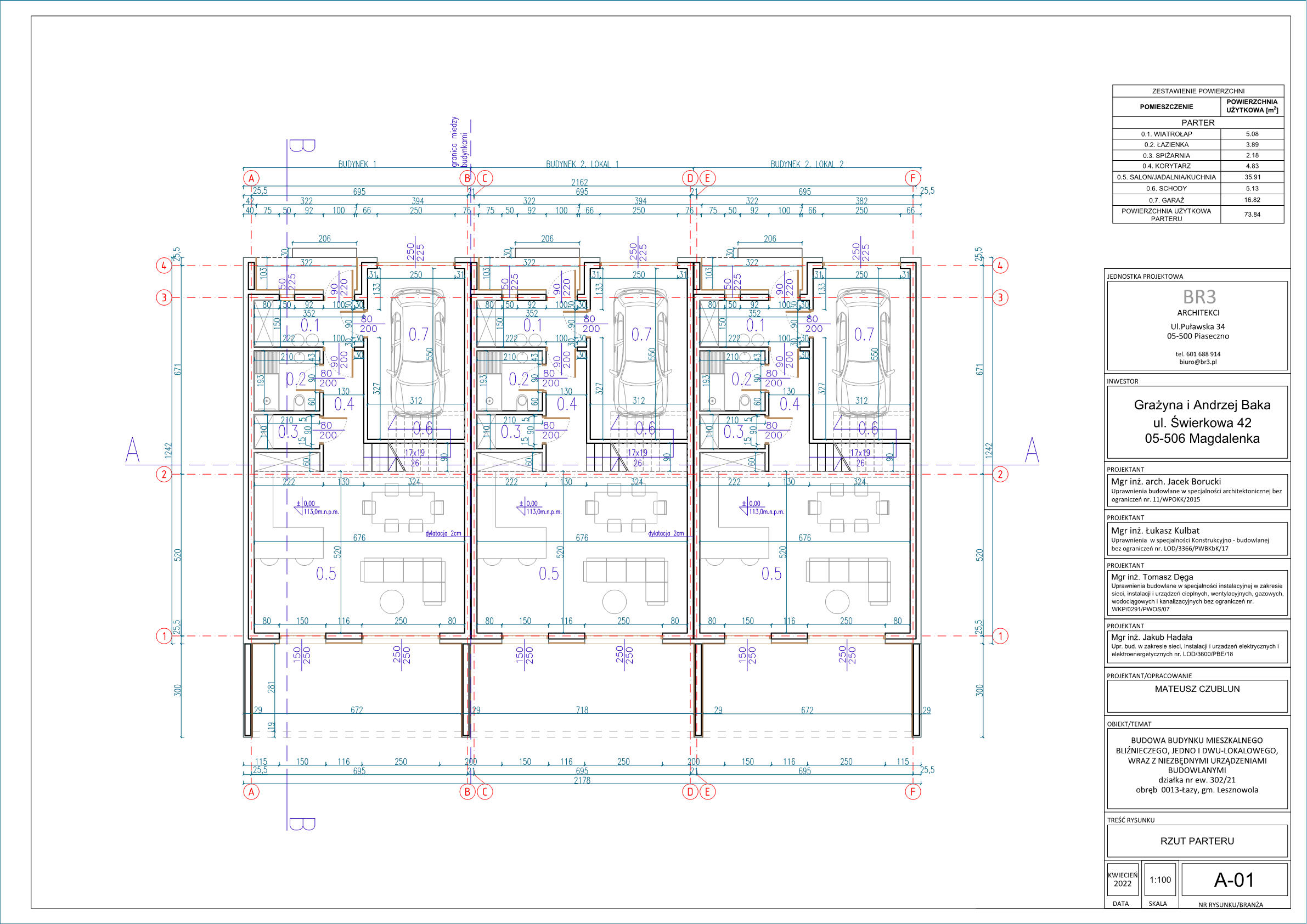Click the BUDYNEK 2. LOKAL 2 label
Viewport: 1307px width, 924px height.
pyautogui.click(x=807, y=164)
